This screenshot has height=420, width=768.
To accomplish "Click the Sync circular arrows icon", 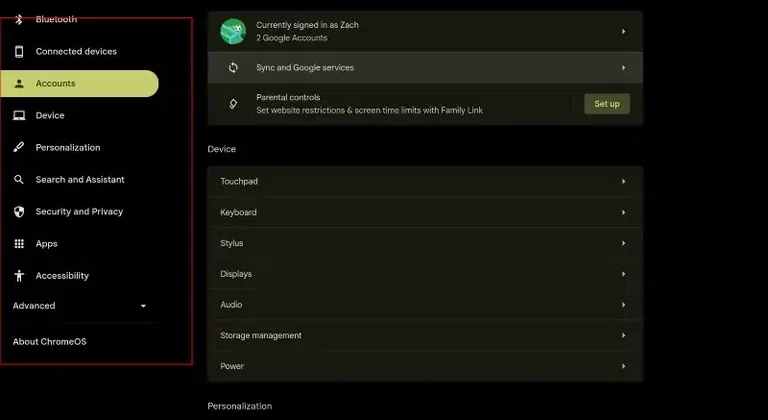I will [233, 68].
